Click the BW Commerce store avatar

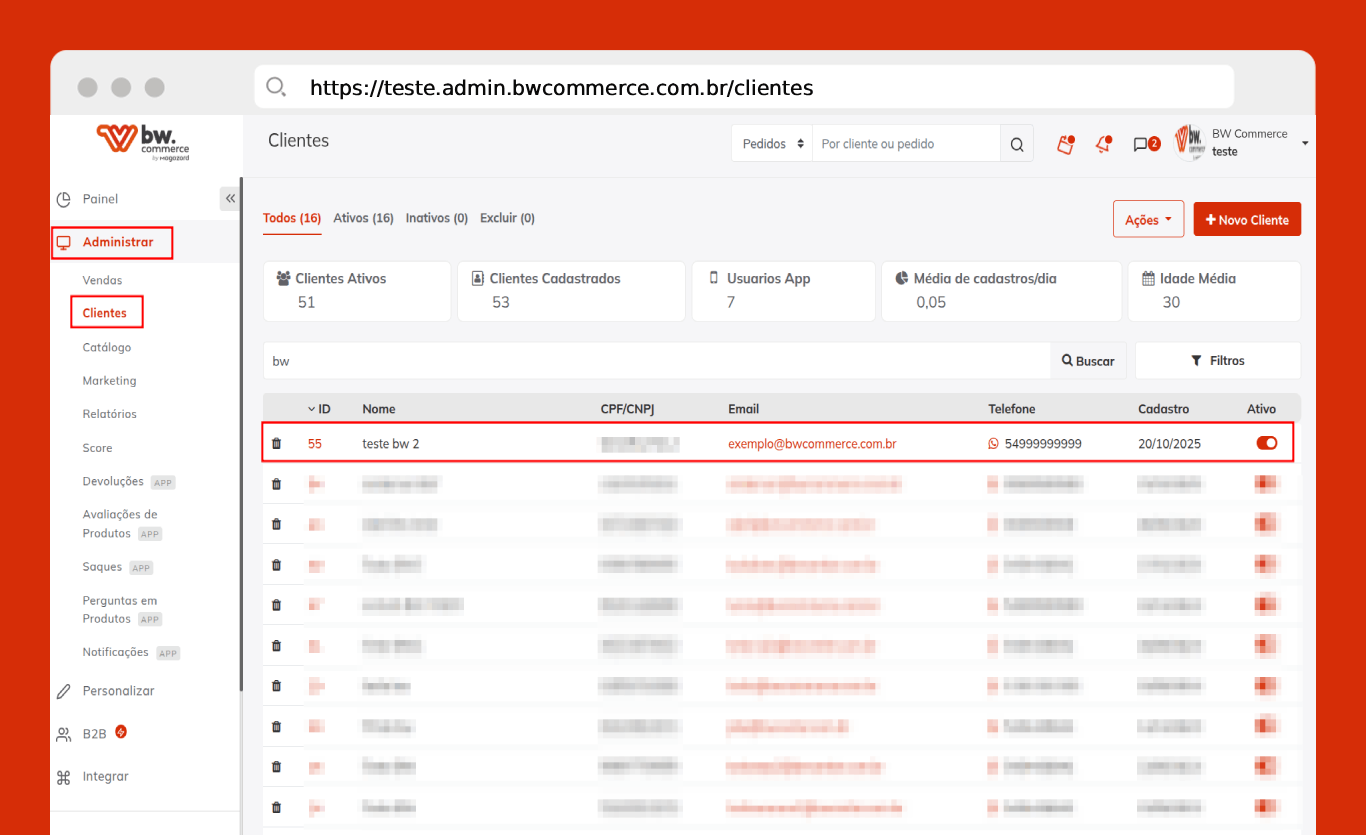pyautogui.click(x=1189, y=143)
